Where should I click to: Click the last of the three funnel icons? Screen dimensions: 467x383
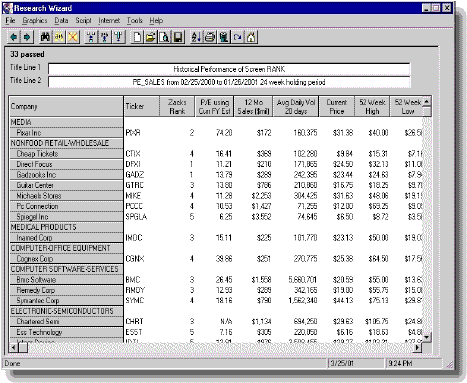pyautogui.click(x=118, y=37)
